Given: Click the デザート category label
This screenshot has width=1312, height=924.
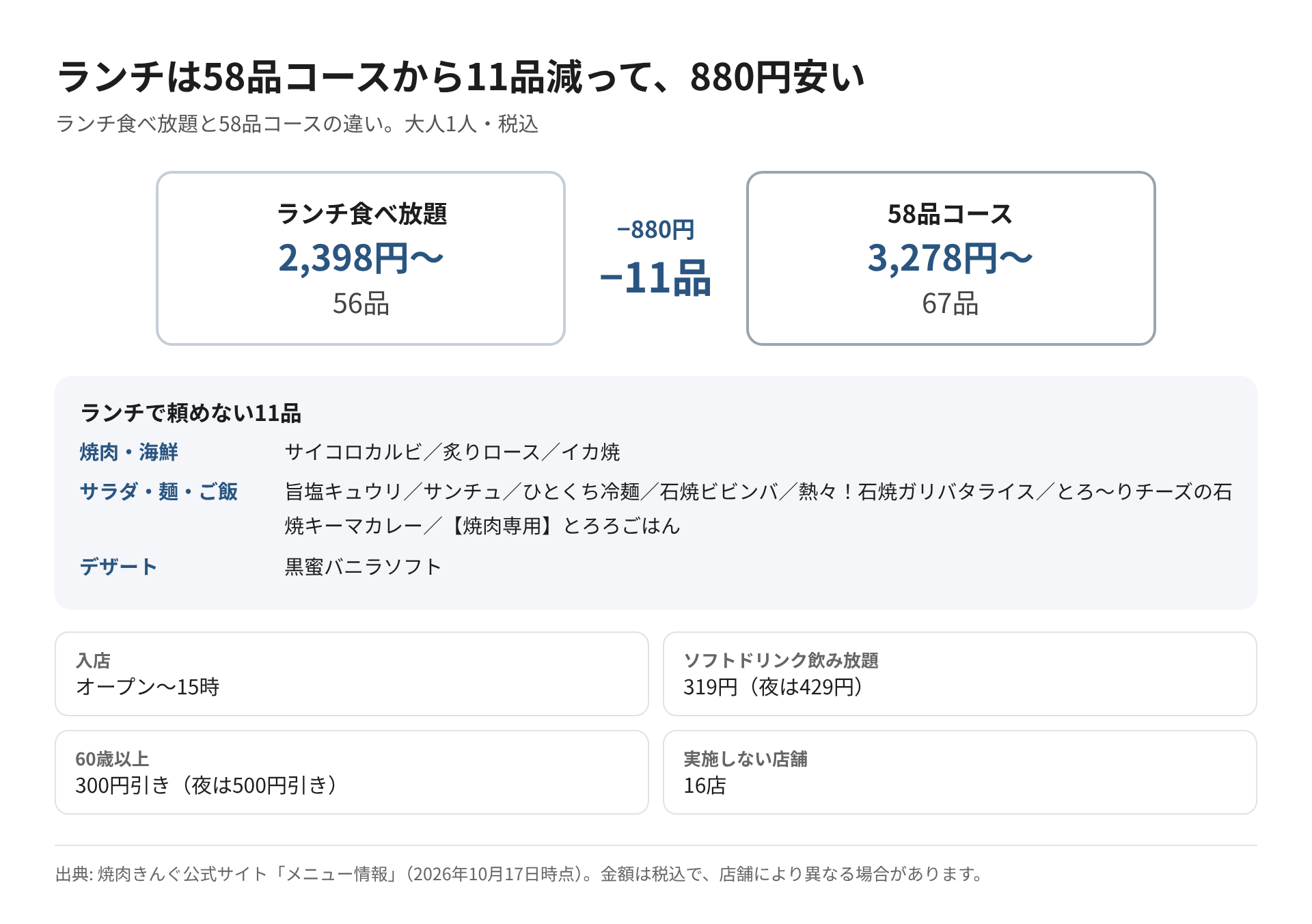Looking at the screenshot, I should tap(118, 567).
